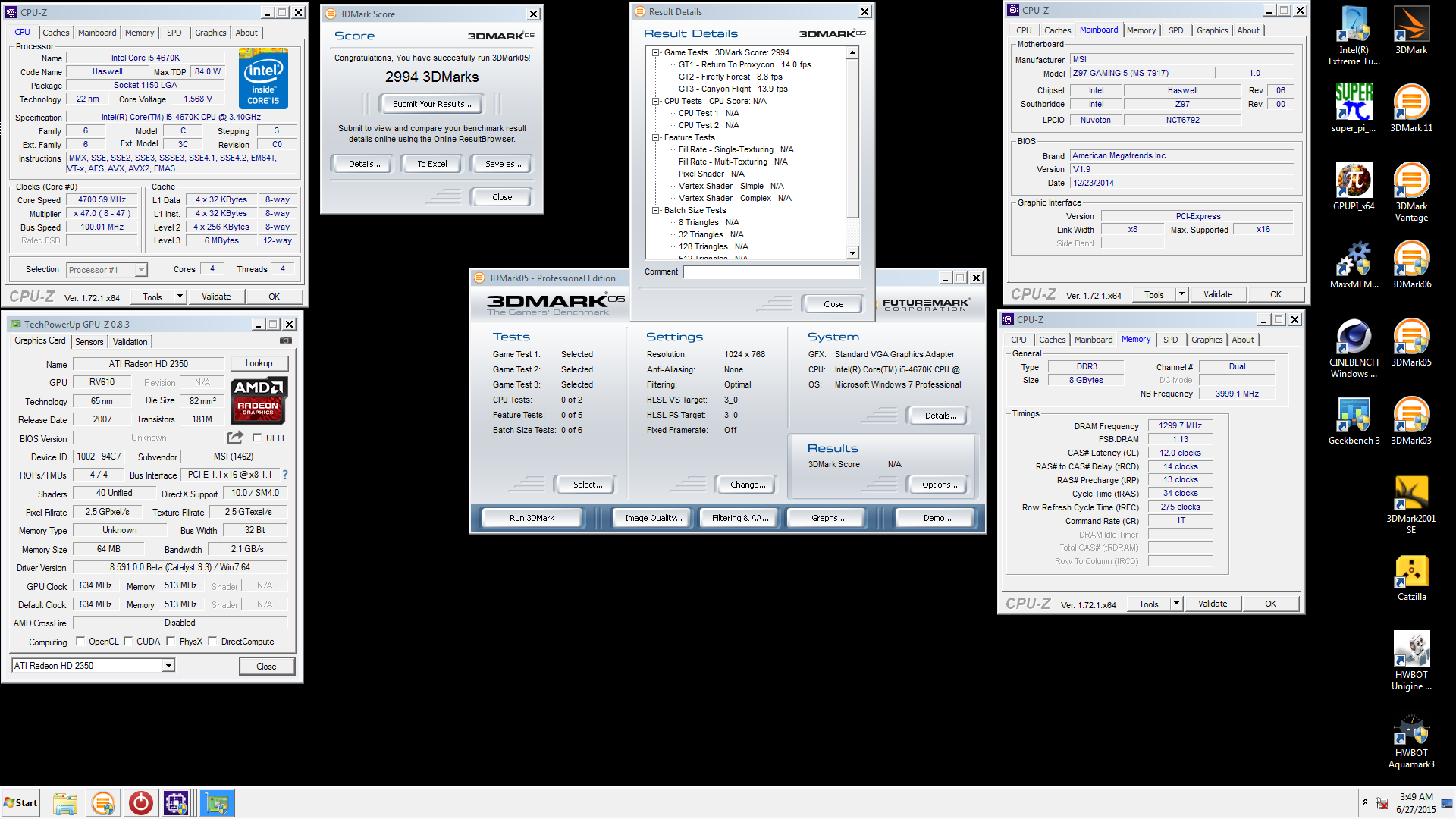The image size is (1456, 819).
Task: Open super_pi desktop icon
Action: coord(1354,108)
